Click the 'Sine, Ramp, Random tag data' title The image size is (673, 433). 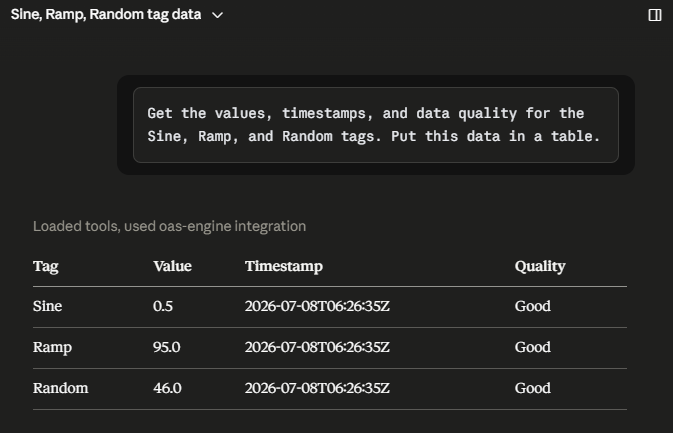106,15
